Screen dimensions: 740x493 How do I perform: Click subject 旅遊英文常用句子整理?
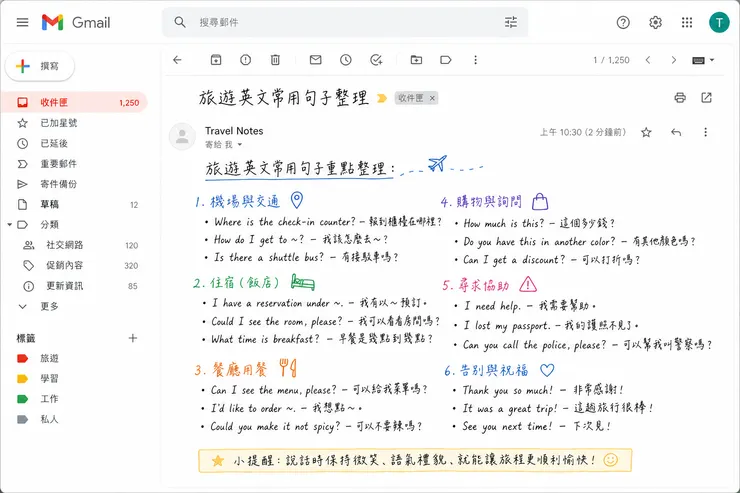click(x=283, y=98)
